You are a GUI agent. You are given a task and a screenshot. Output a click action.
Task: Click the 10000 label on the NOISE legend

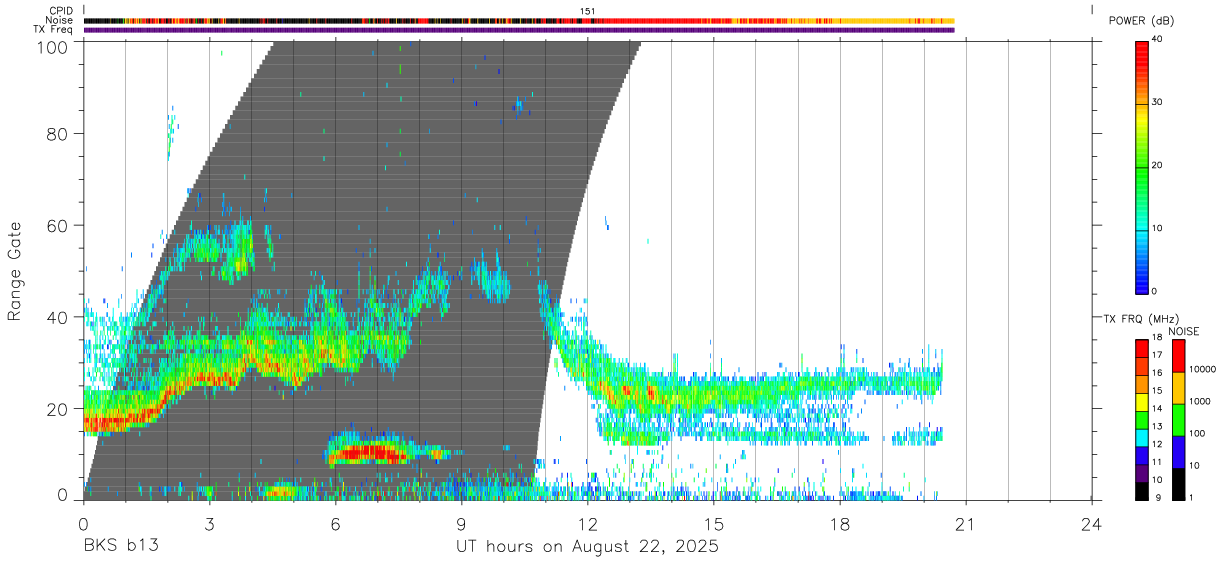(1201, 369)
